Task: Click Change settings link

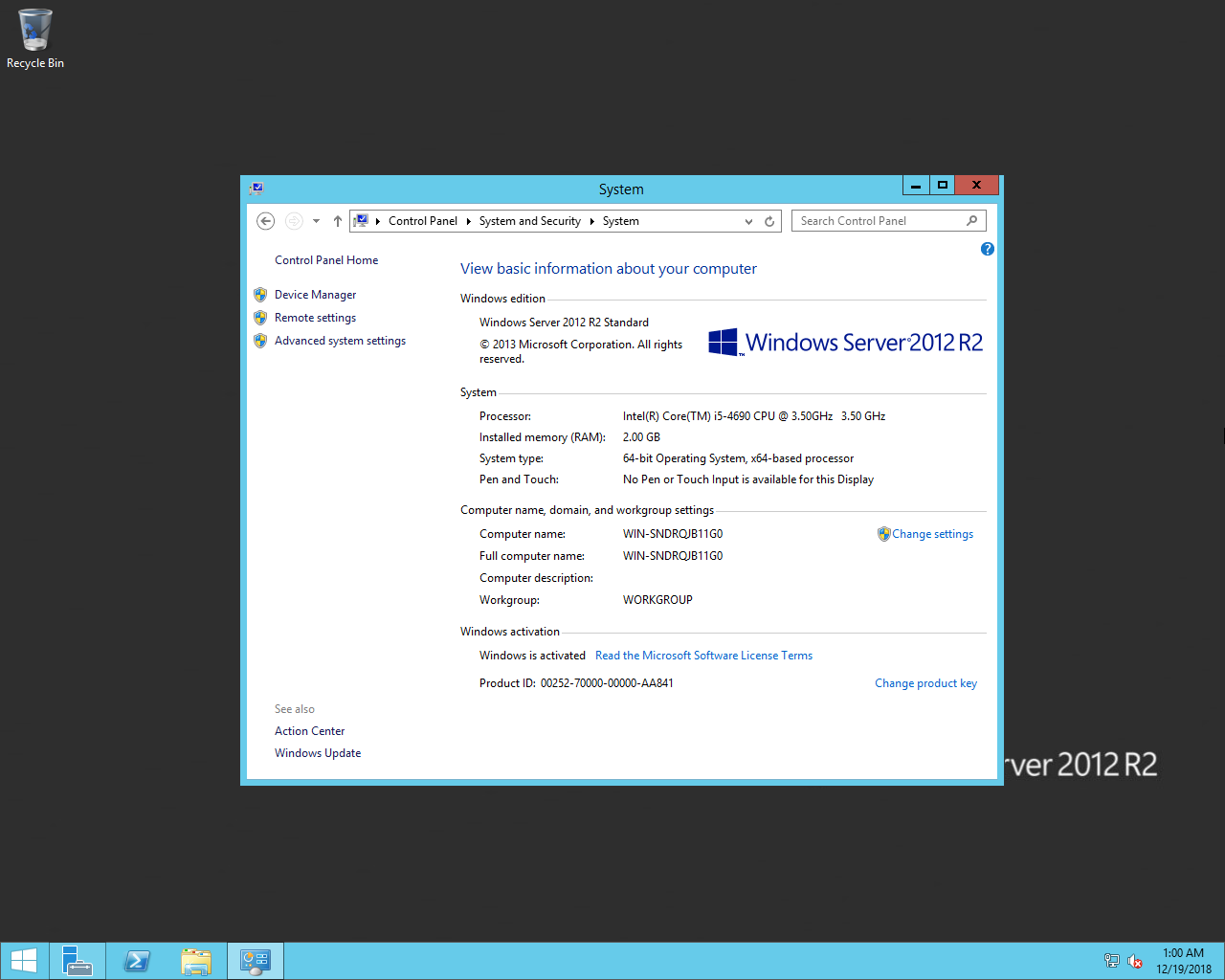Action: point(932,534)
